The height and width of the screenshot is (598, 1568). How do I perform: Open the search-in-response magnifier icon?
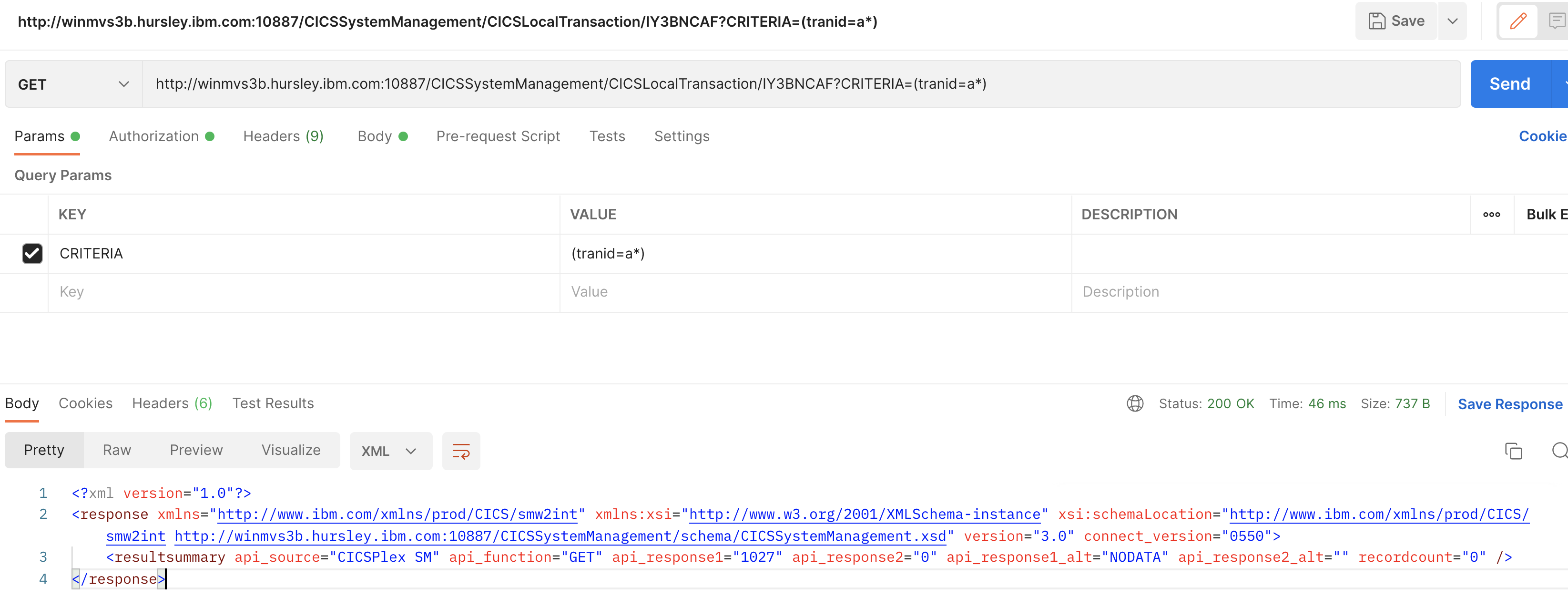[x=1559, y=451]
